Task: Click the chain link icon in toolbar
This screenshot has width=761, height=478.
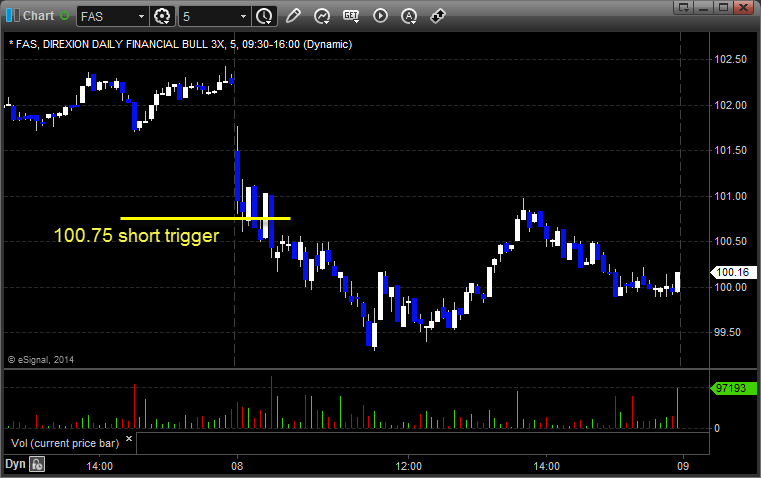Action: coord(438,16)
